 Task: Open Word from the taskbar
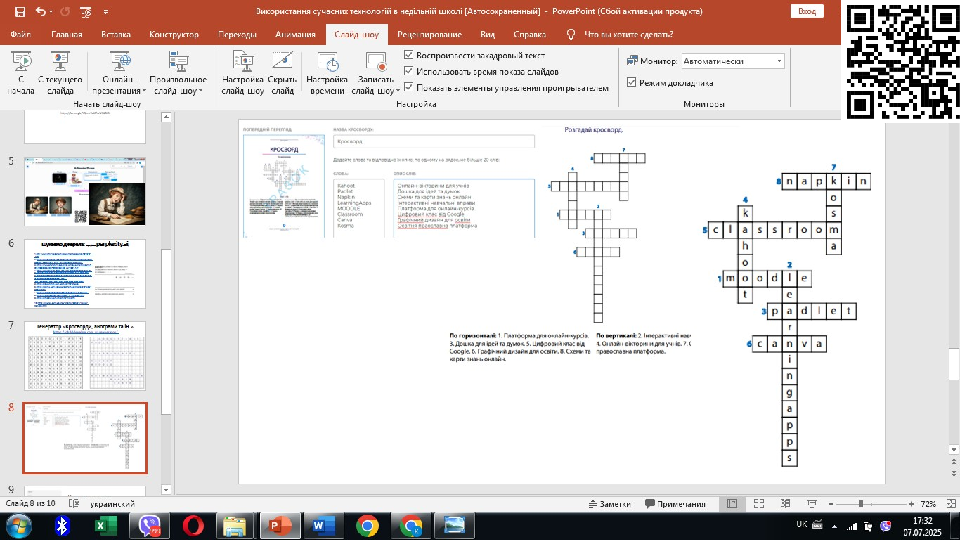pyautogui.click(x=323, y=526)
